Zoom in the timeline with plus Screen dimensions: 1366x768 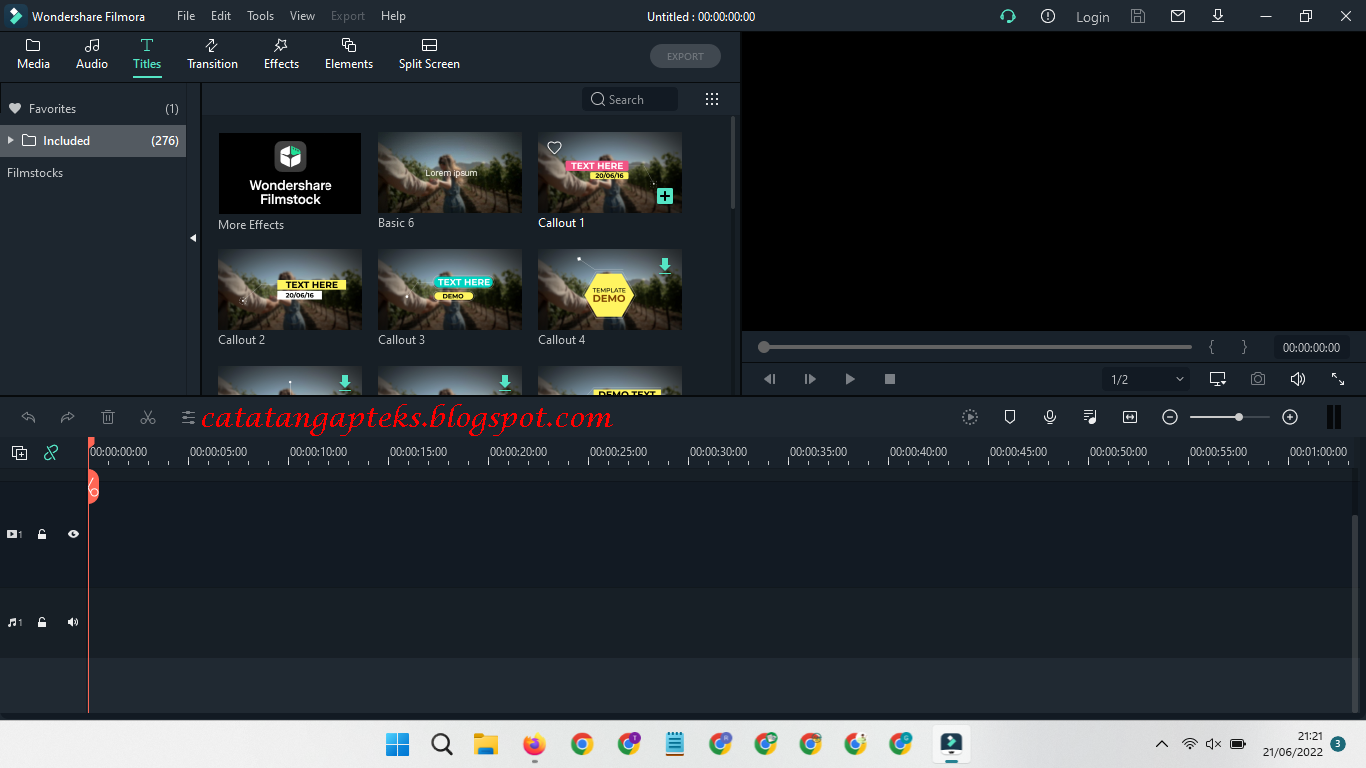[x=1290, y=417]
